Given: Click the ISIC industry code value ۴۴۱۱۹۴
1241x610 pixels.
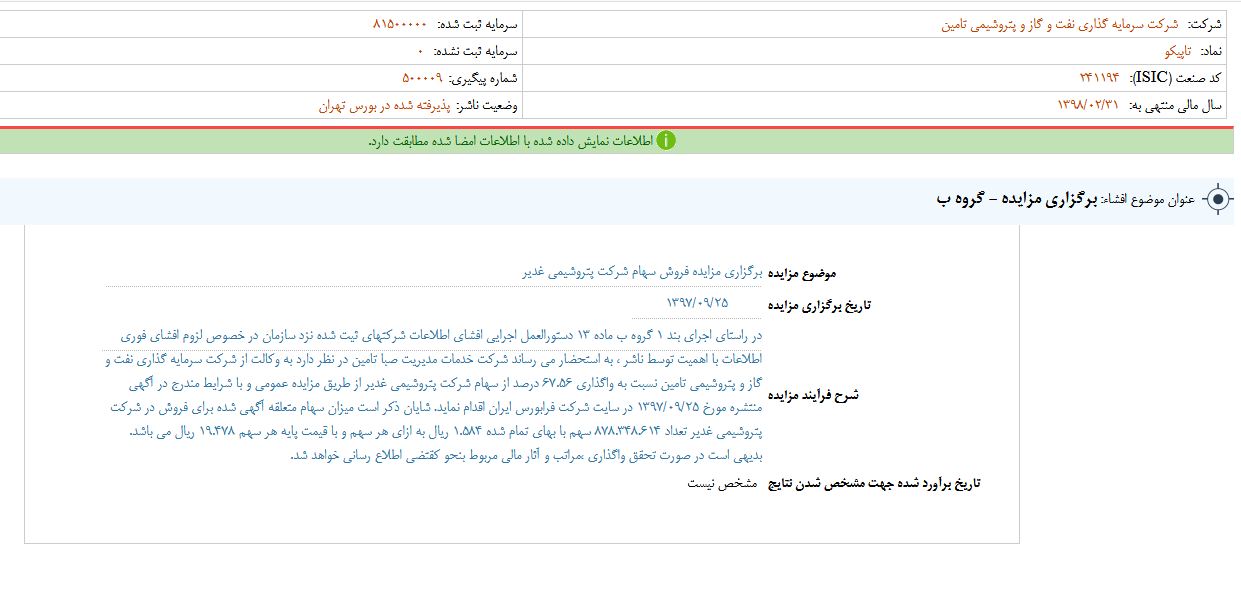Looking at the screenshot, I should tap(1099, 78).
